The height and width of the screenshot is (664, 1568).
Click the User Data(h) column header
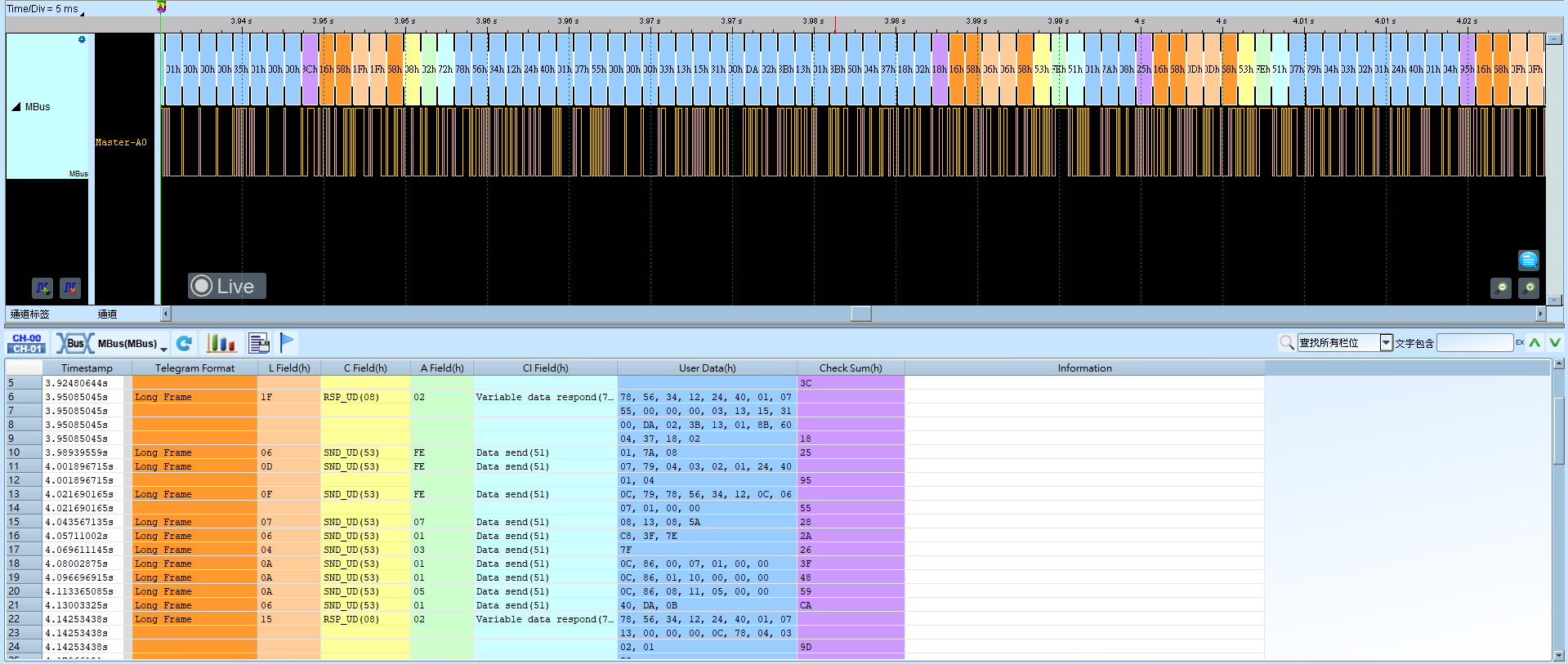click(x=707, y=368)
